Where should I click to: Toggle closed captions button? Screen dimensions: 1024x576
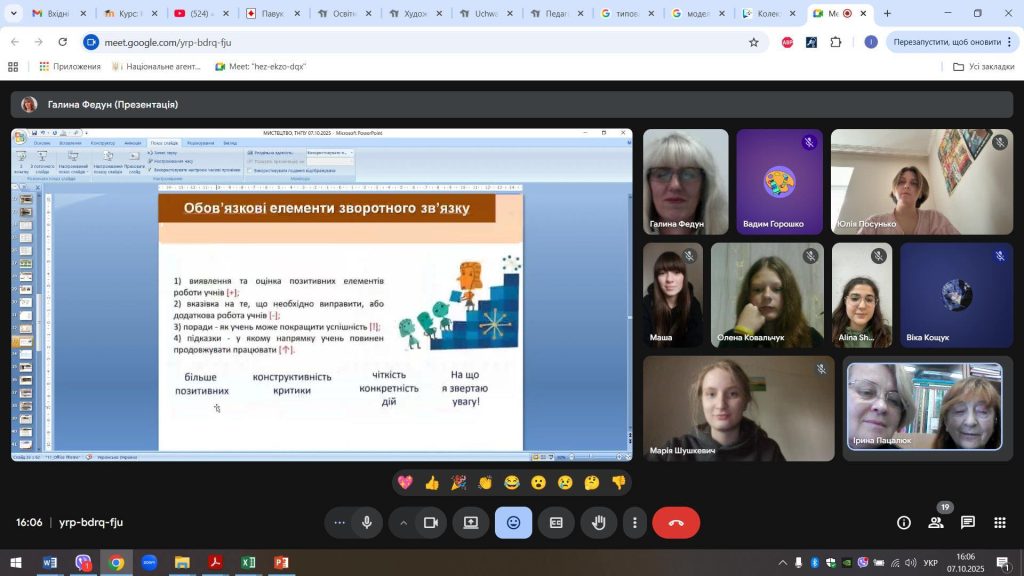(556, 522)
